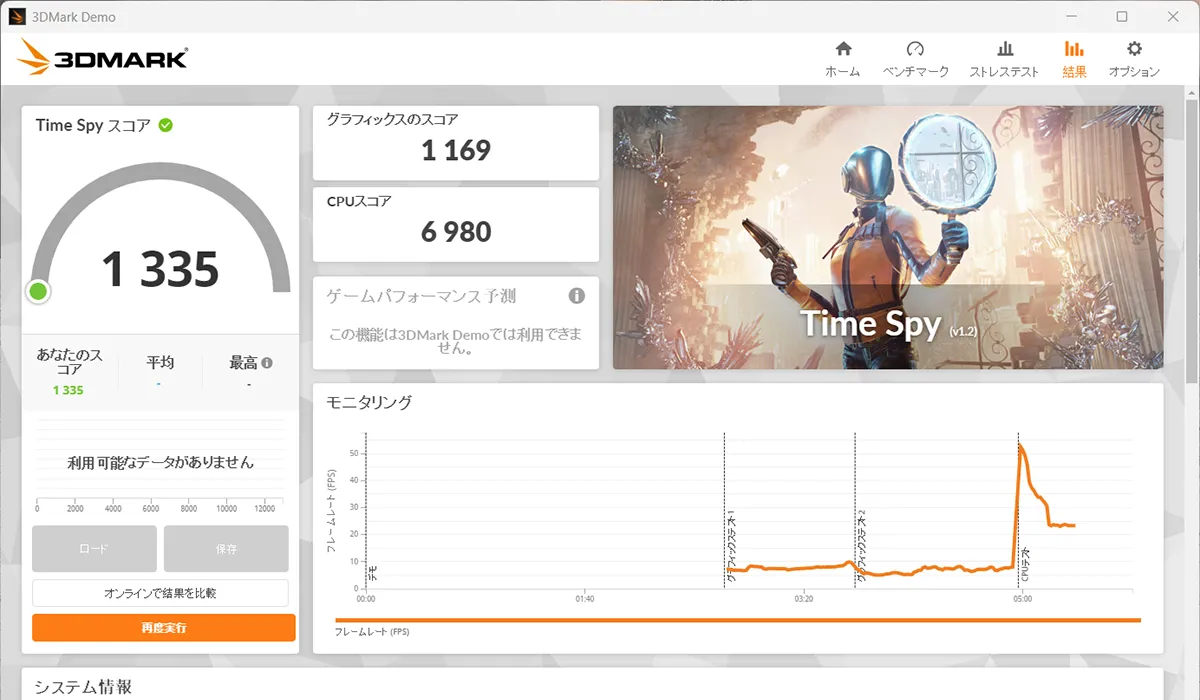
Task: Click the Time Spy v1.2 banner image
Action: pos(887,237)
